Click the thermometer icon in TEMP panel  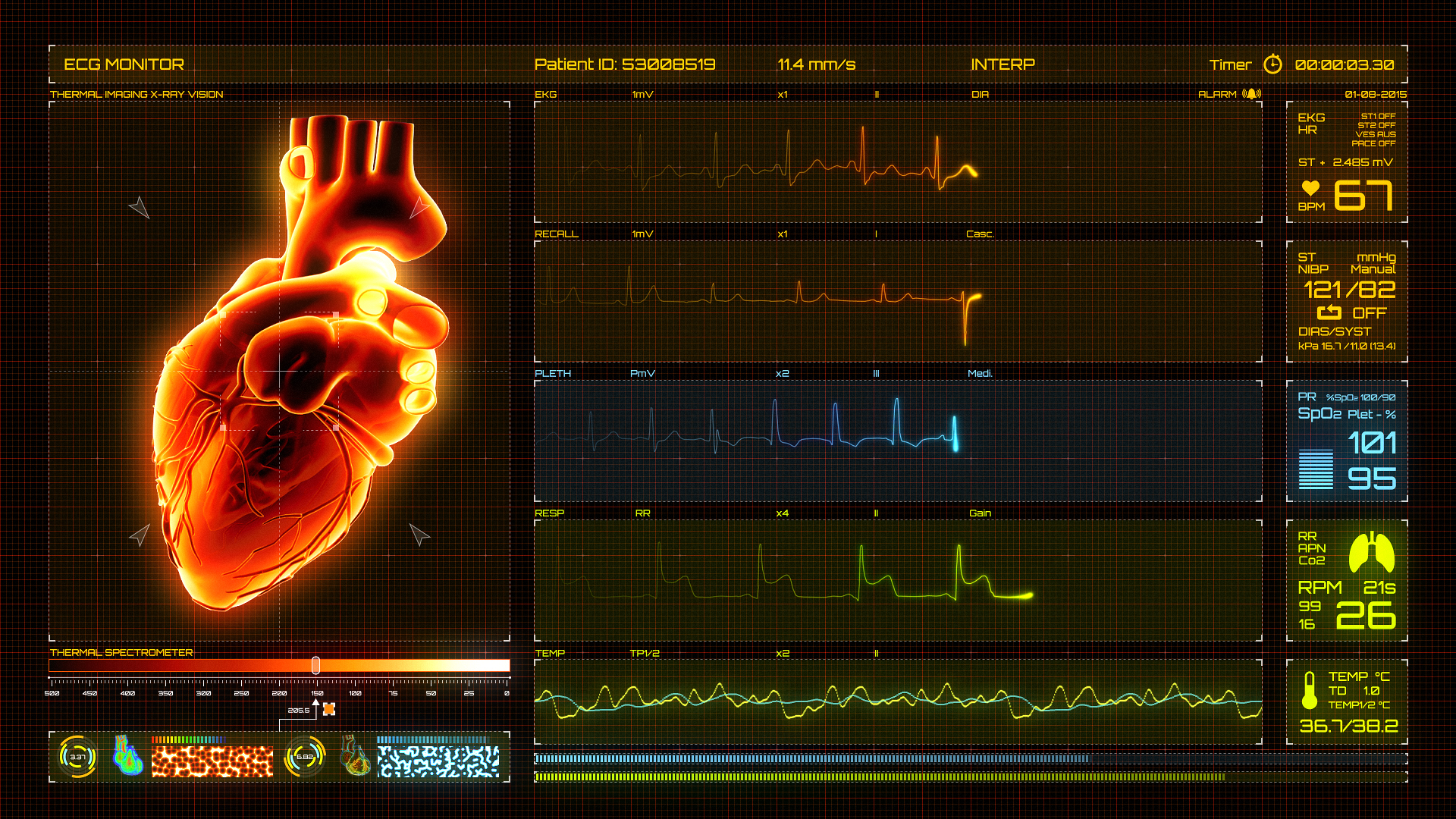[1310, 690]
